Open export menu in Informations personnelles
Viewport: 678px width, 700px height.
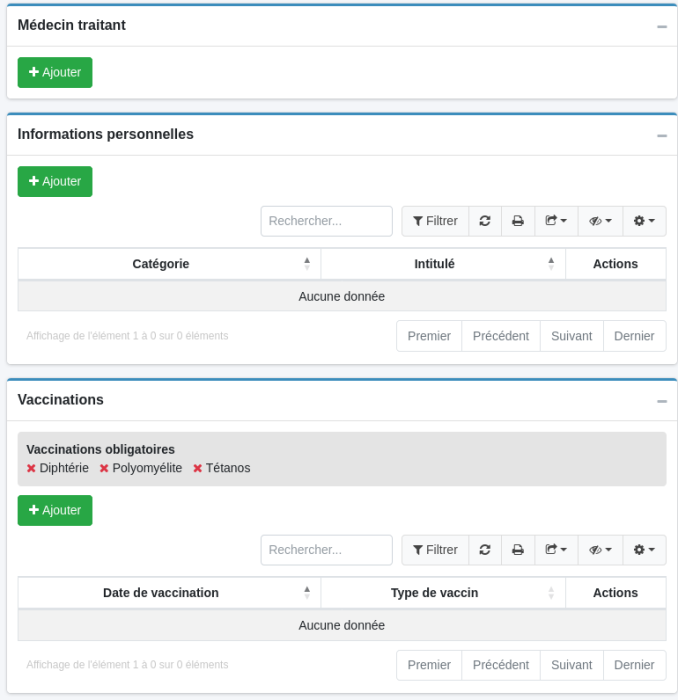click(x=556, y=221)
